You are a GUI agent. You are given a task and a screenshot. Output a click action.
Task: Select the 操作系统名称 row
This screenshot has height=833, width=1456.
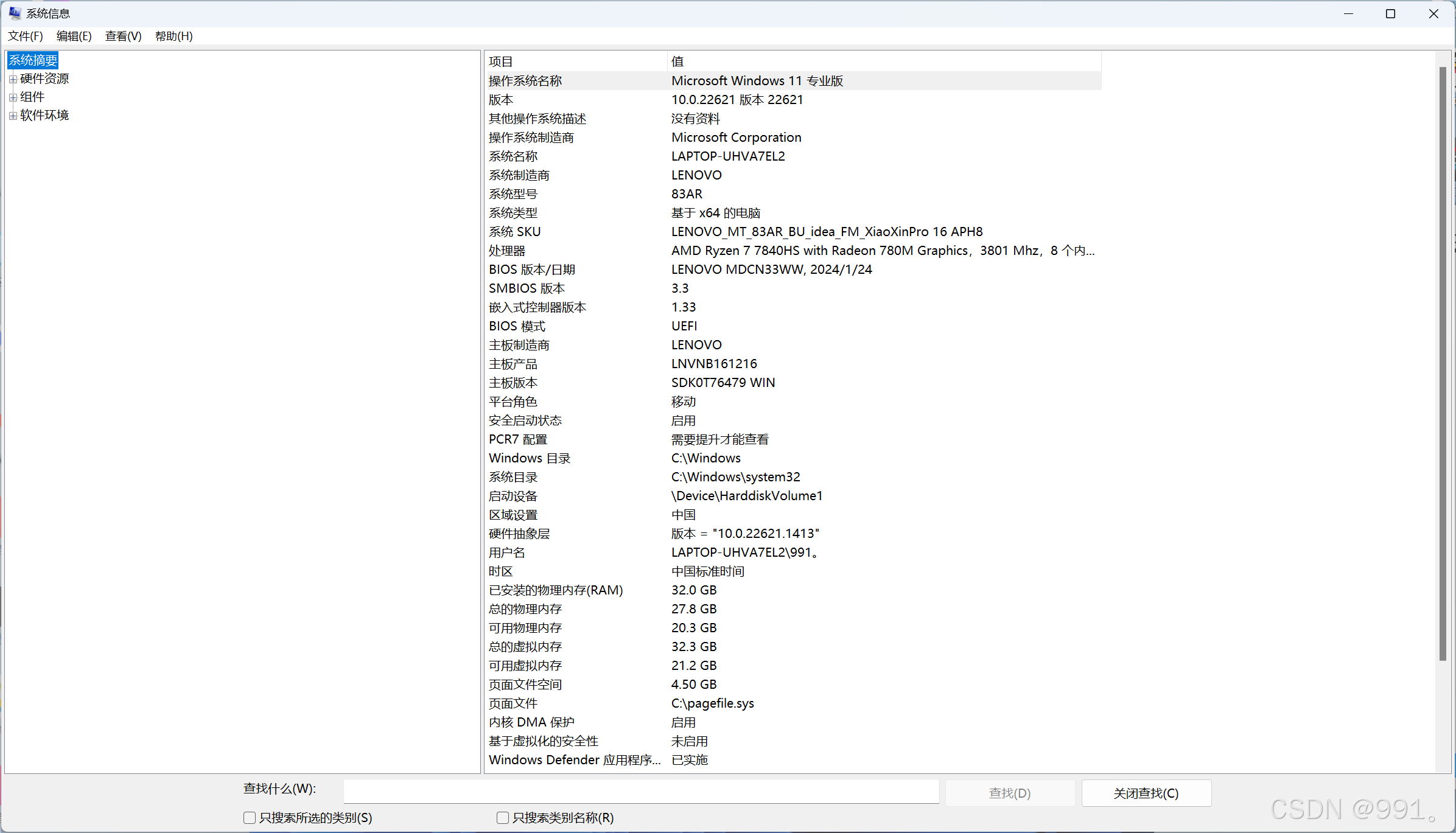[x=525, y=81]
